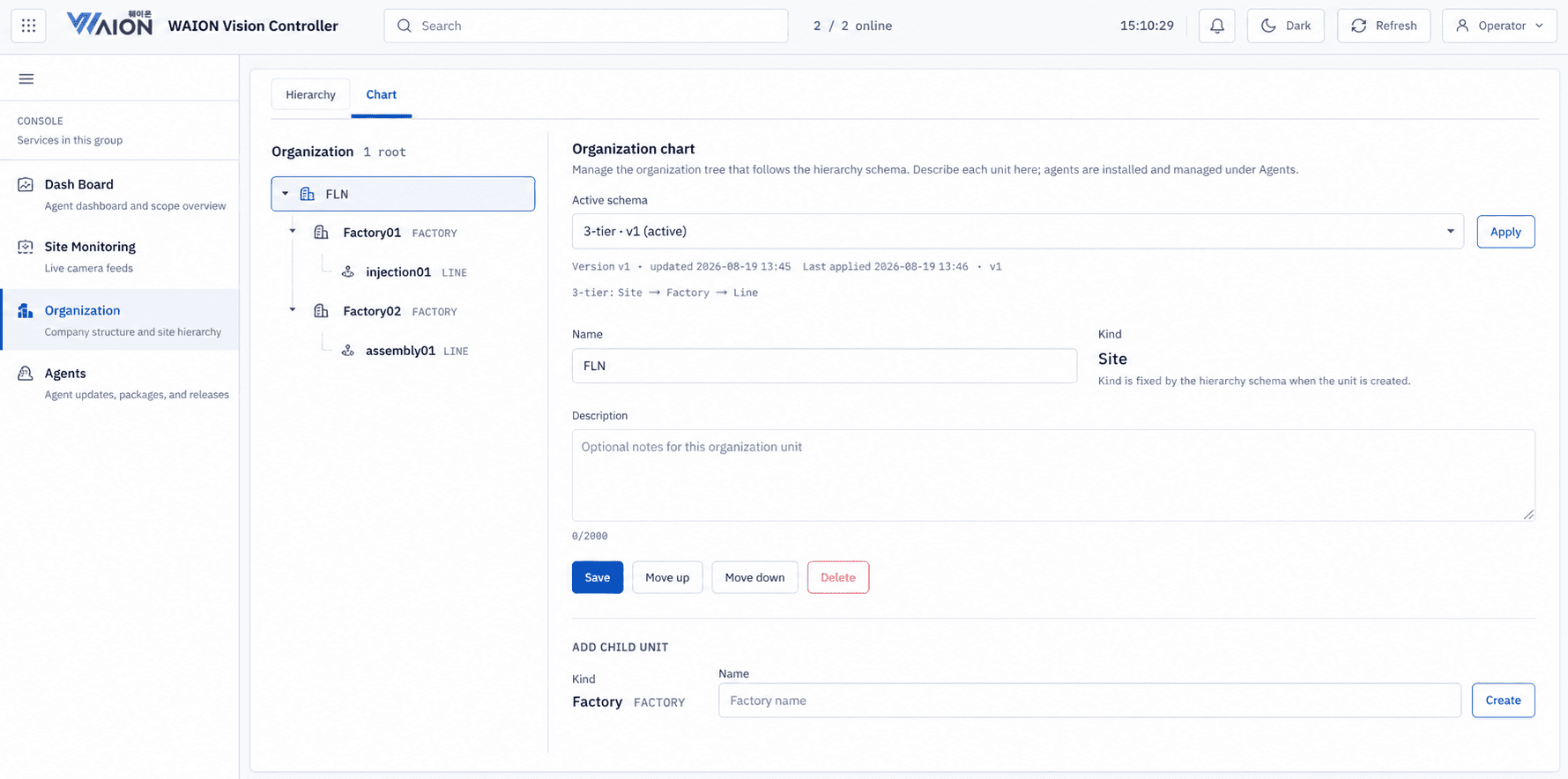Click Move down button

754,577
